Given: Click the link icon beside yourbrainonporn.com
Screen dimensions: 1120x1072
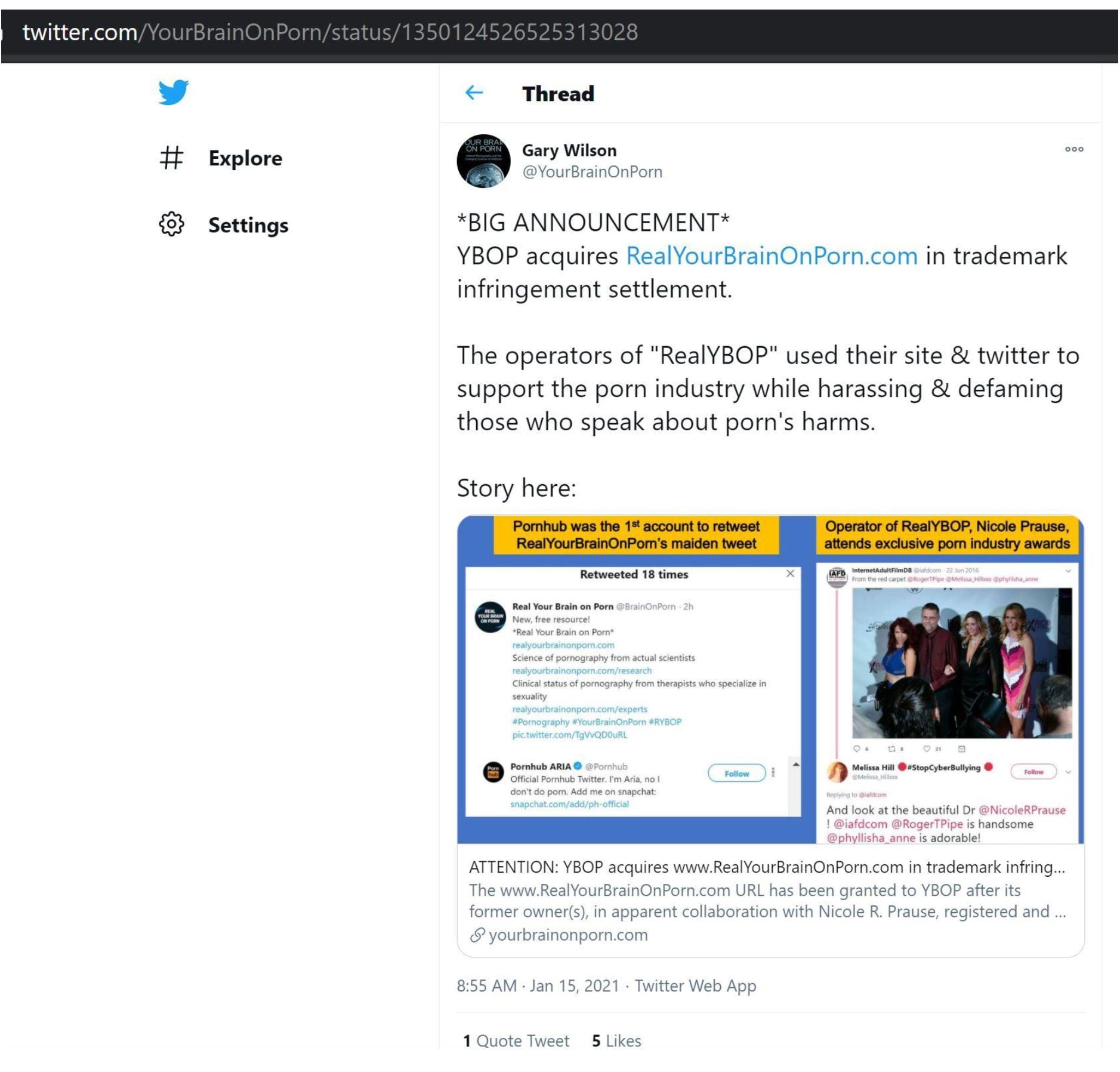Looking at the screenshot, I should pyautogui.click(x=477, y=935).
